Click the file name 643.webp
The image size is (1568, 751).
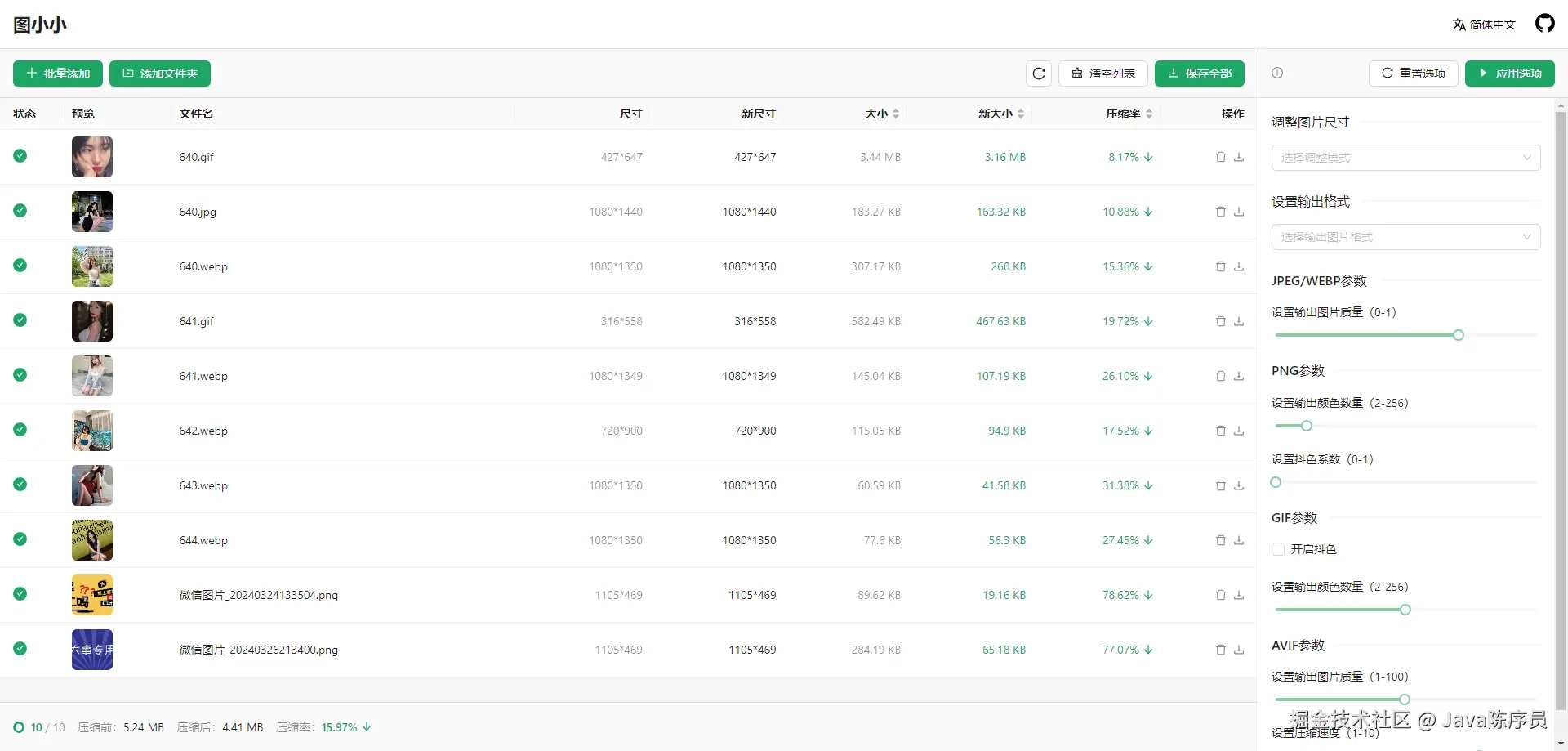203,485
